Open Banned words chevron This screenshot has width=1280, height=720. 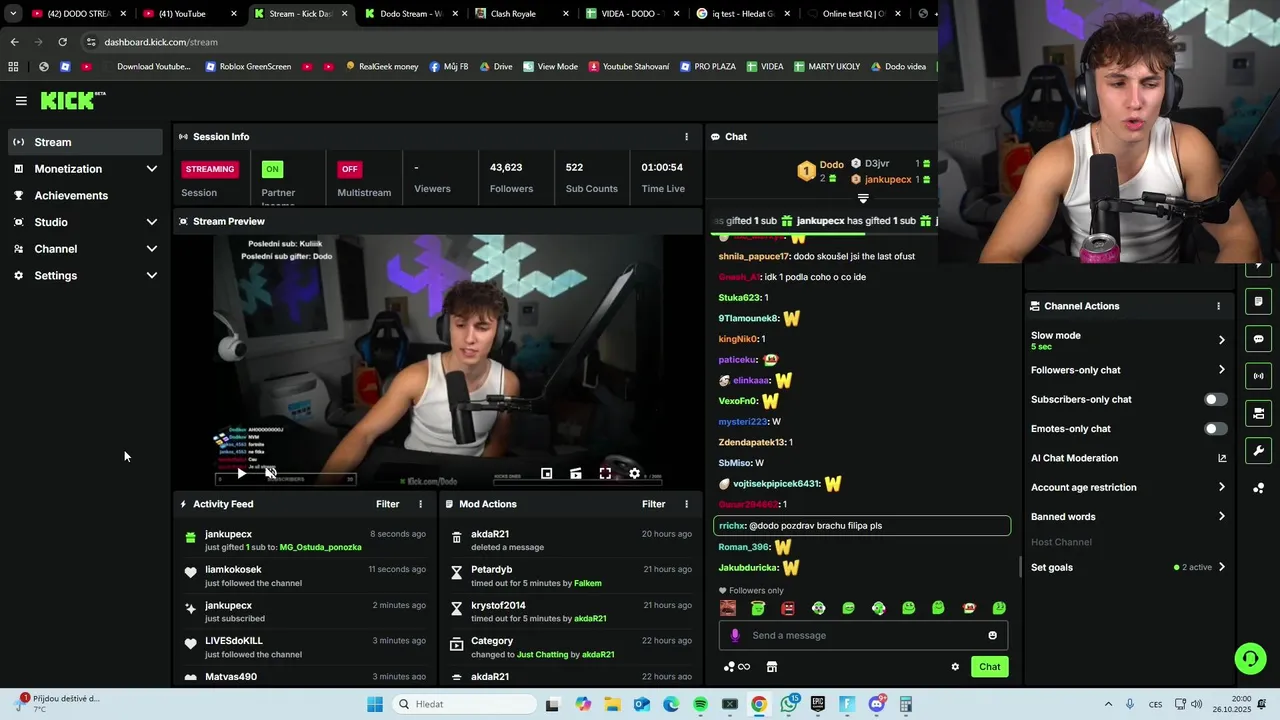1221,517
